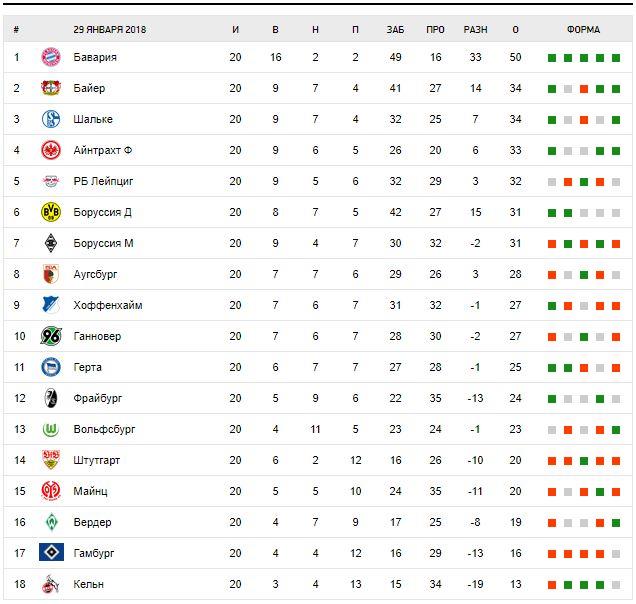Click the RB Leipzig logo
Viewport: 636px width, 604px height.
[51, 181]
